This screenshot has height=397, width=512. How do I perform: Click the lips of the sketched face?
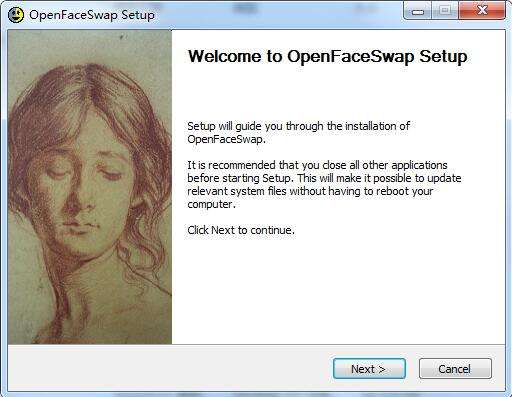pos(80,227)
